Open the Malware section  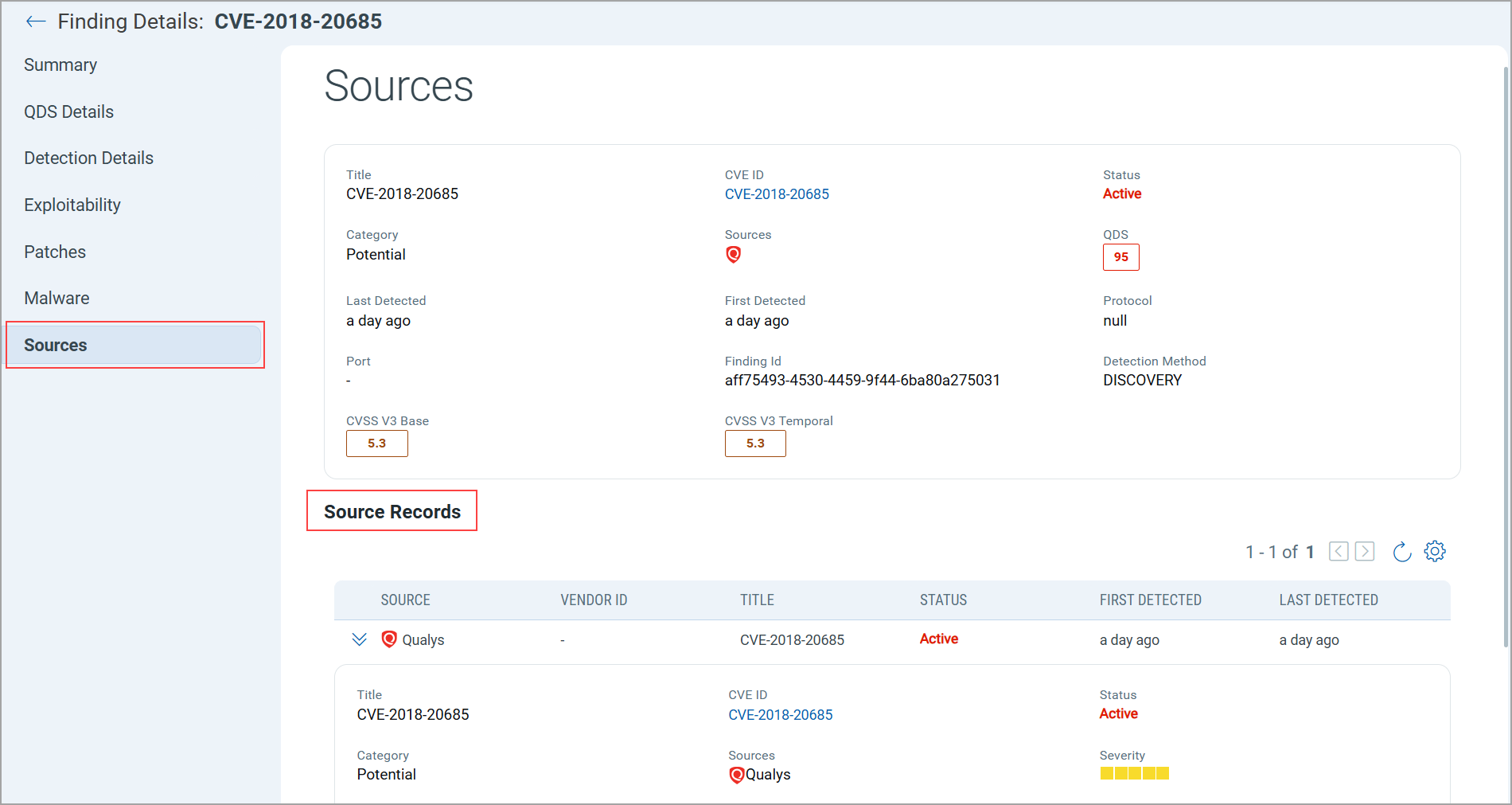click(x=57, y=298)
